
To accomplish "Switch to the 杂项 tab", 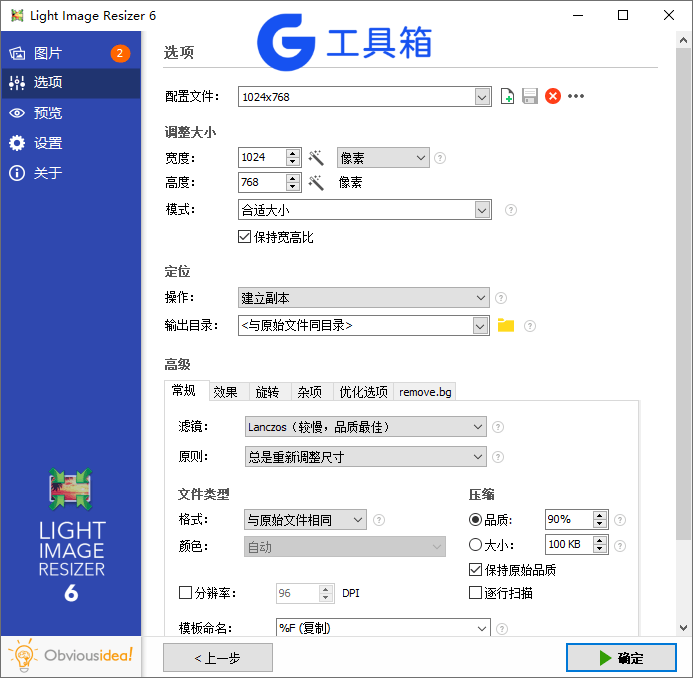I will (x=310, y=392).
